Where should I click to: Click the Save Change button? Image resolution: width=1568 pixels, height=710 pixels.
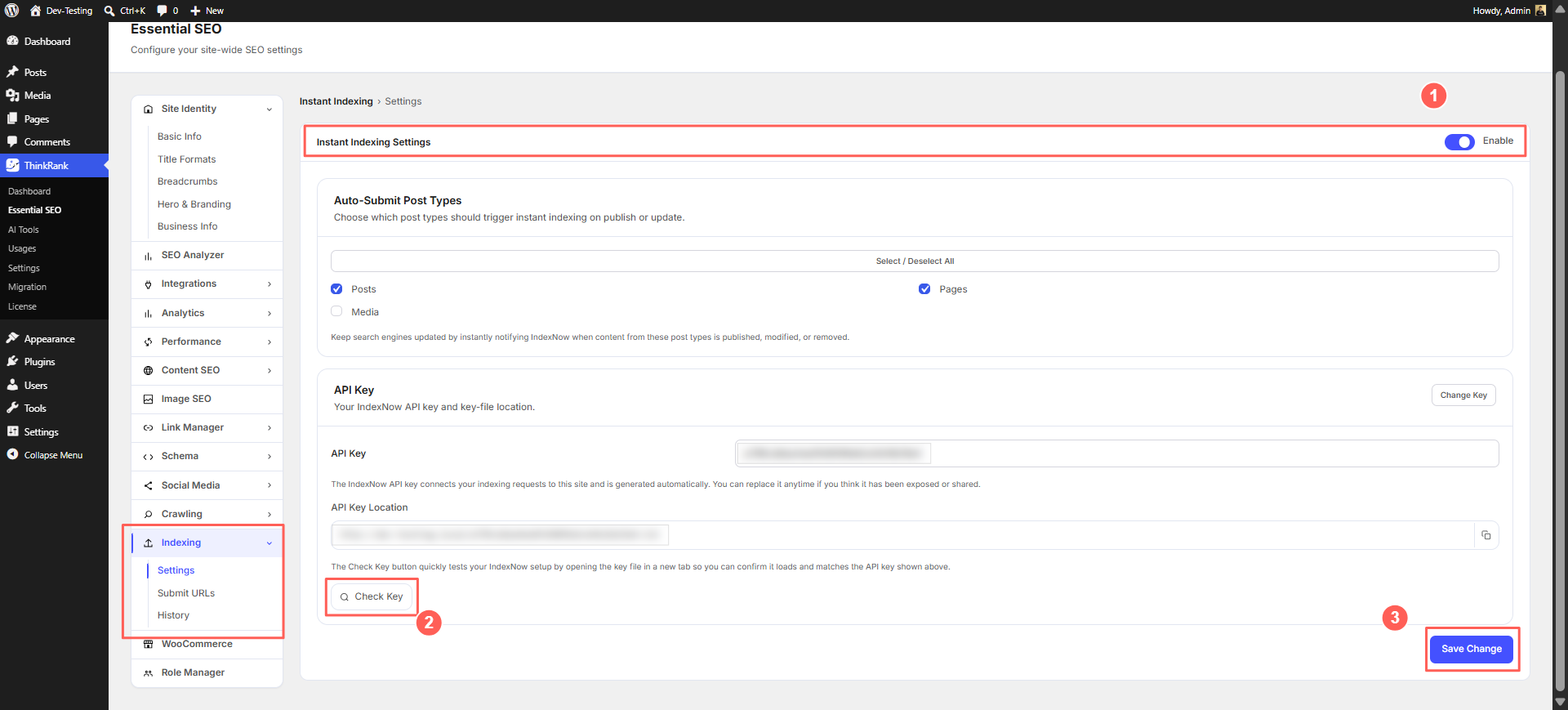[1472, 649]
